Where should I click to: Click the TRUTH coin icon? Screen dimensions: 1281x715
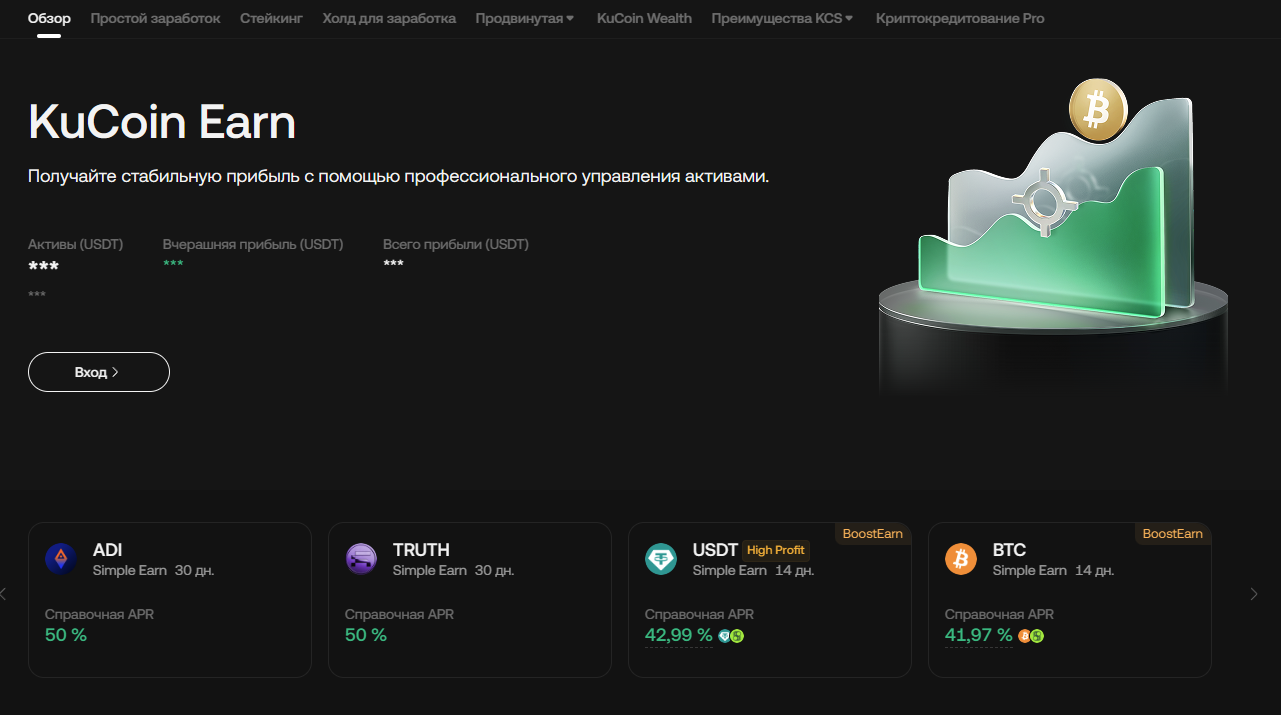(361, 559)
